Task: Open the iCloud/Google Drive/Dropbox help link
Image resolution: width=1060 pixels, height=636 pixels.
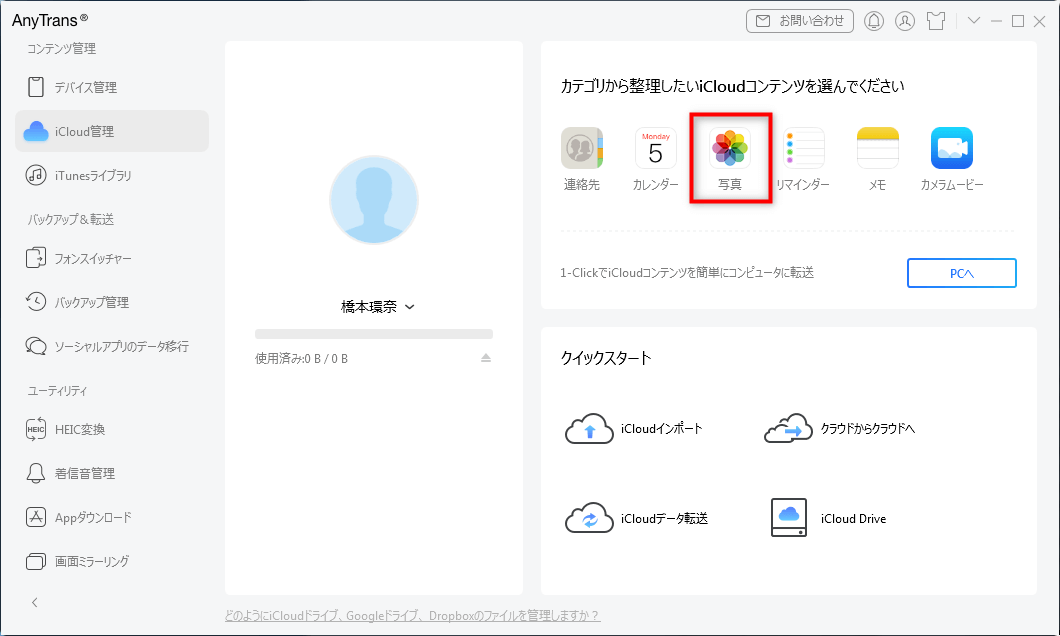Action: click(x=412, y=616)
